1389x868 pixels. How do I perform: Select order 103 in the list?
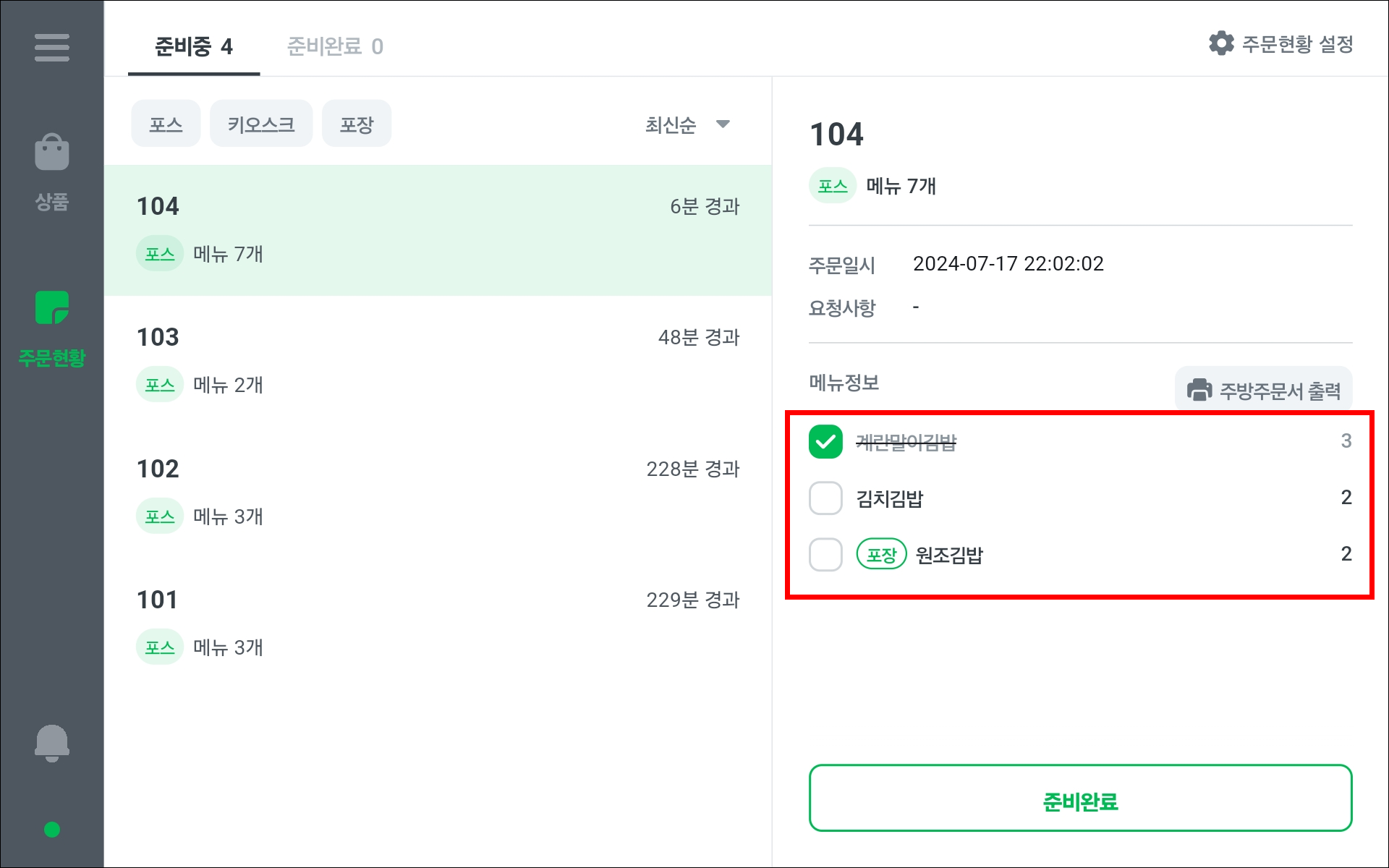tap(438, 360)
